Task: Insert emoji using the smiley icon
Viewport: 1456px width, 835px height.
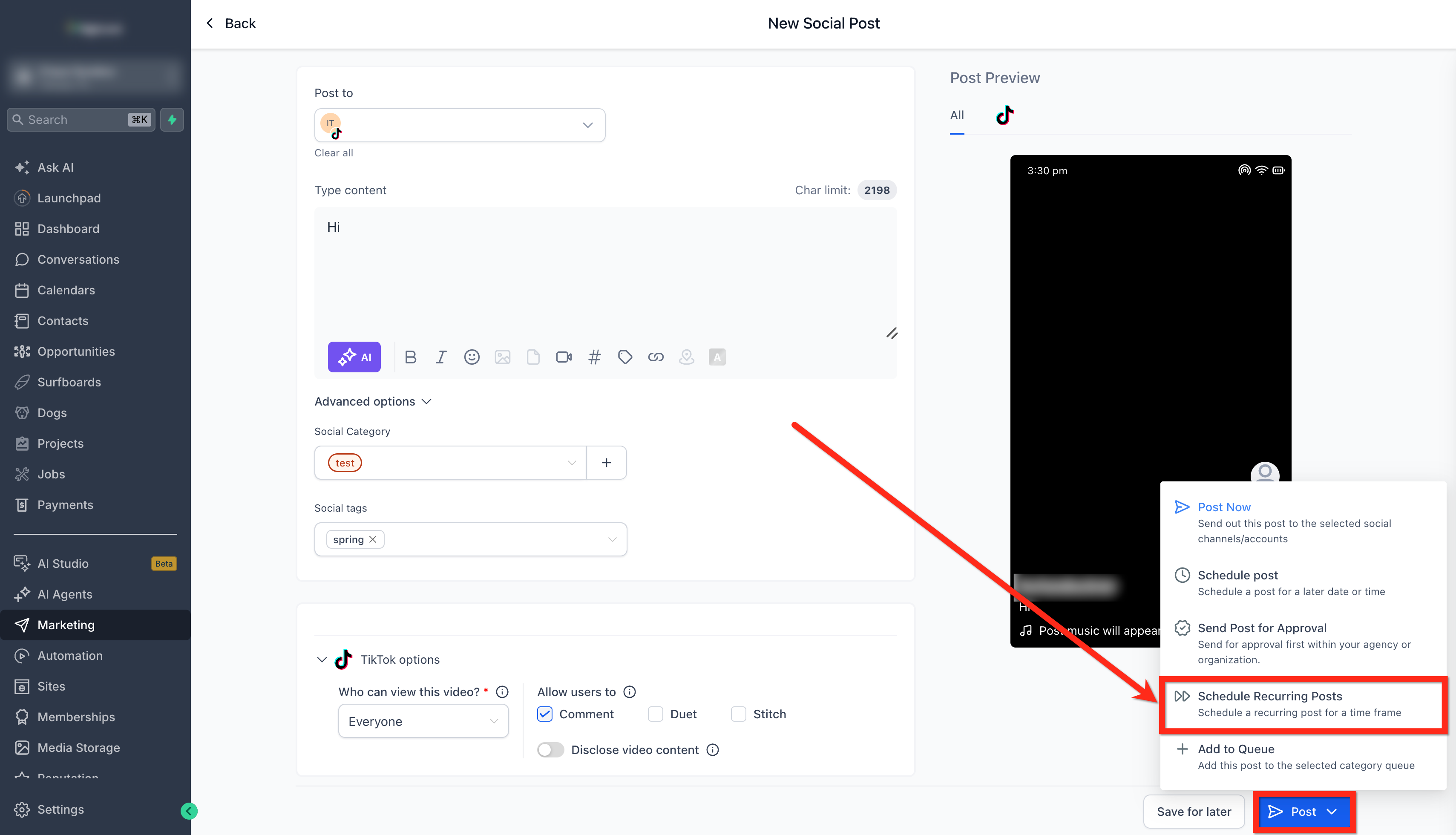Action: pyautogui.click(x=472, y=357)
